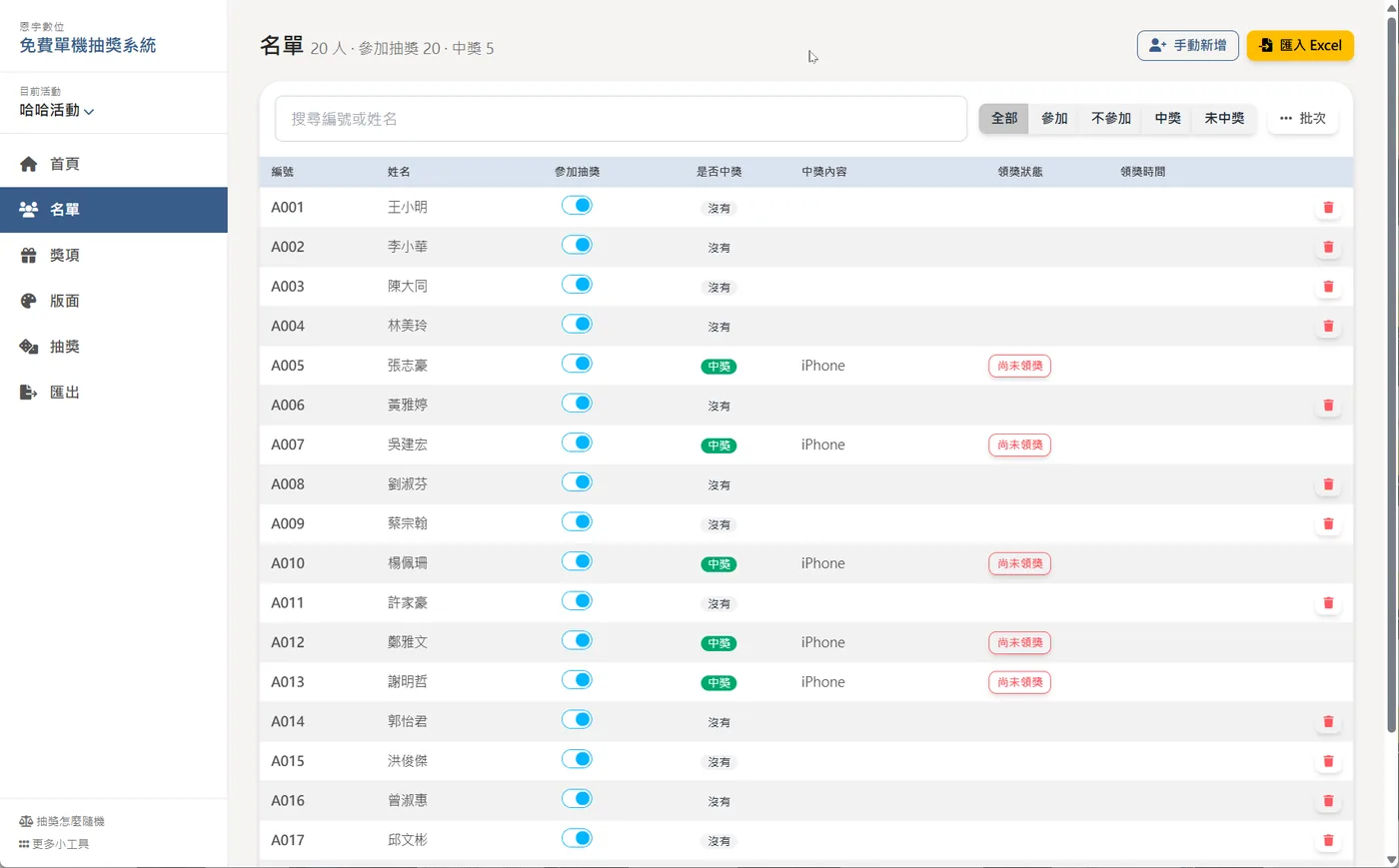1399x868 pixels.
Task: Click the home icon beside 首頁
Action: 29,164
